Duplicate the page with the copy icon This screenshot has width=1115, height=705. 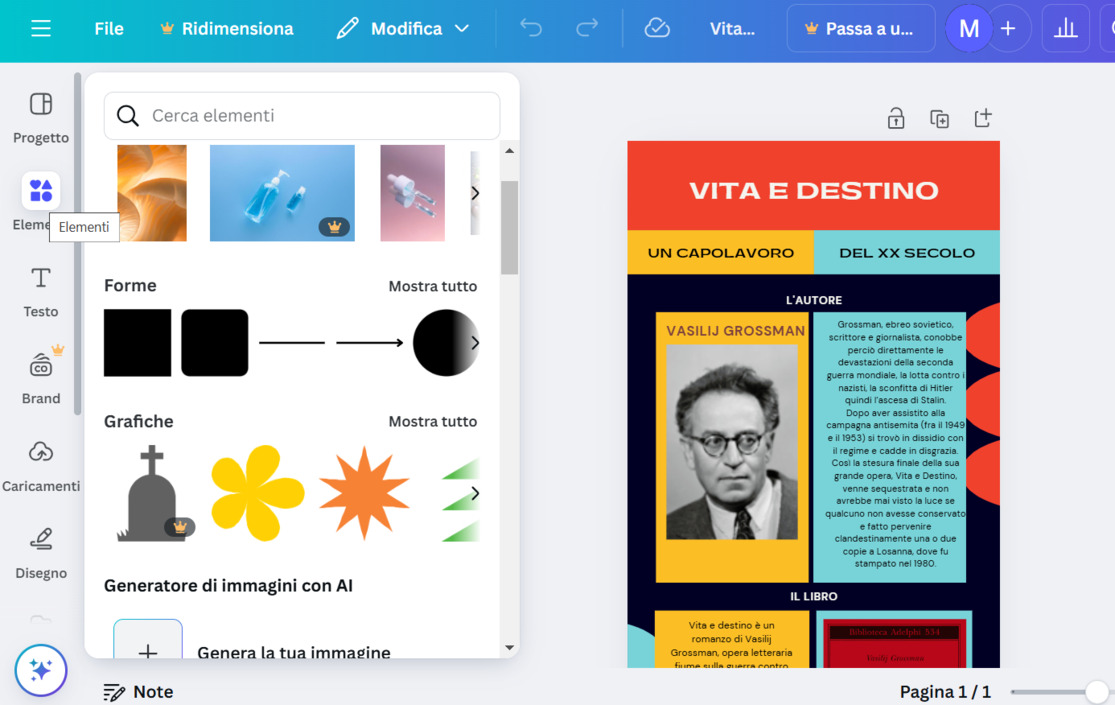[939, 119]
